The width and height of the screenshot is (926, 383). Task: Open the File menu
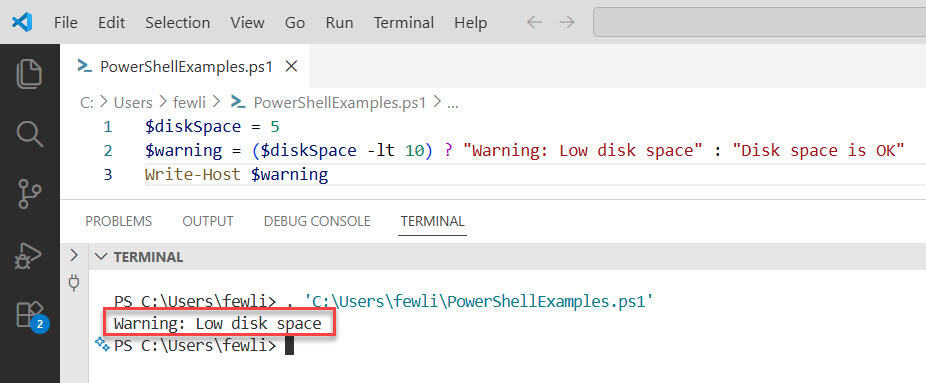pos(66,22)
